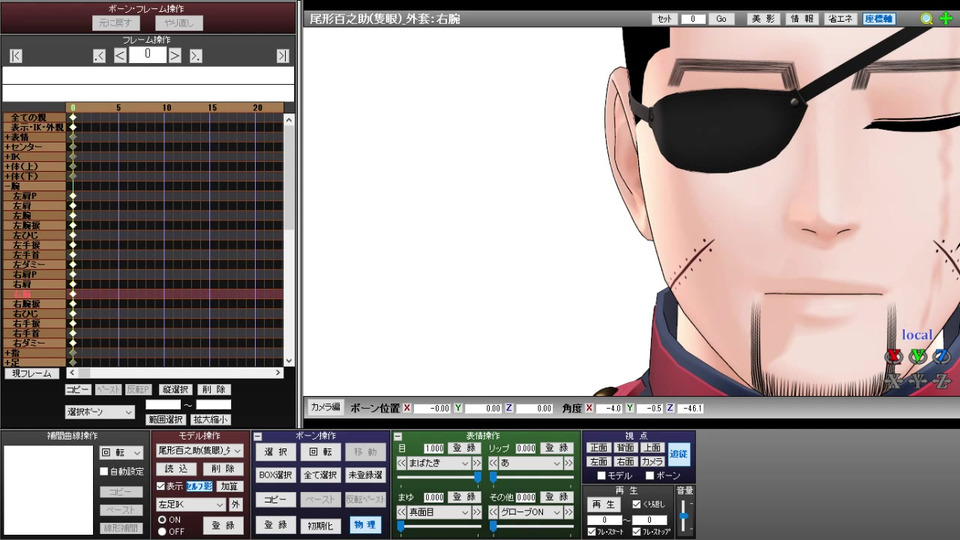The height and width of the screenshot is (540, 960).
Task: Click the 読込 load model button
Action: coord(176,469)
